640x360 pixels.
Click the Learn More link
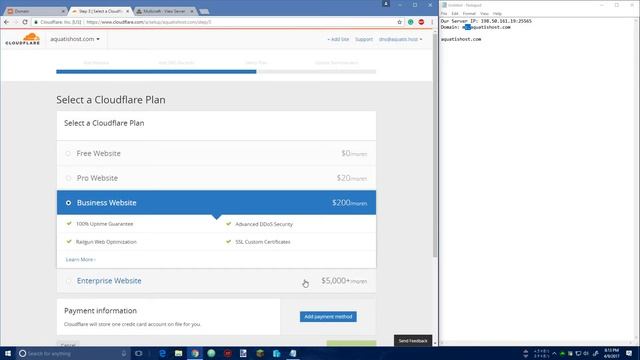pos(80,260)
